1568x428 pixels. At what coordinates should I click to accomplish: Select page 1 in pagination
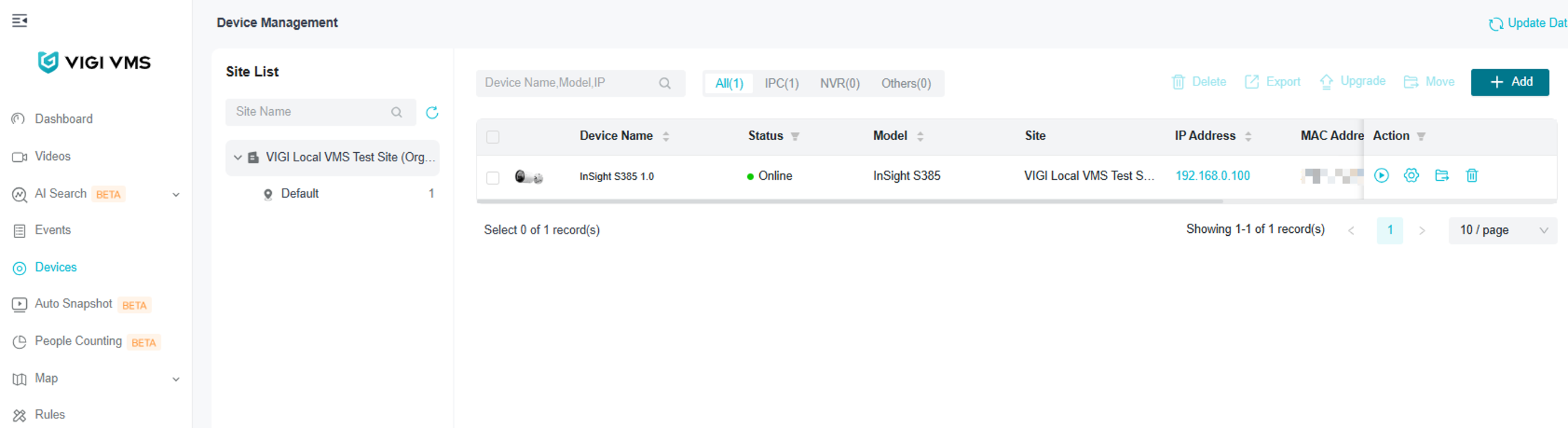(x=1390, y=231)
